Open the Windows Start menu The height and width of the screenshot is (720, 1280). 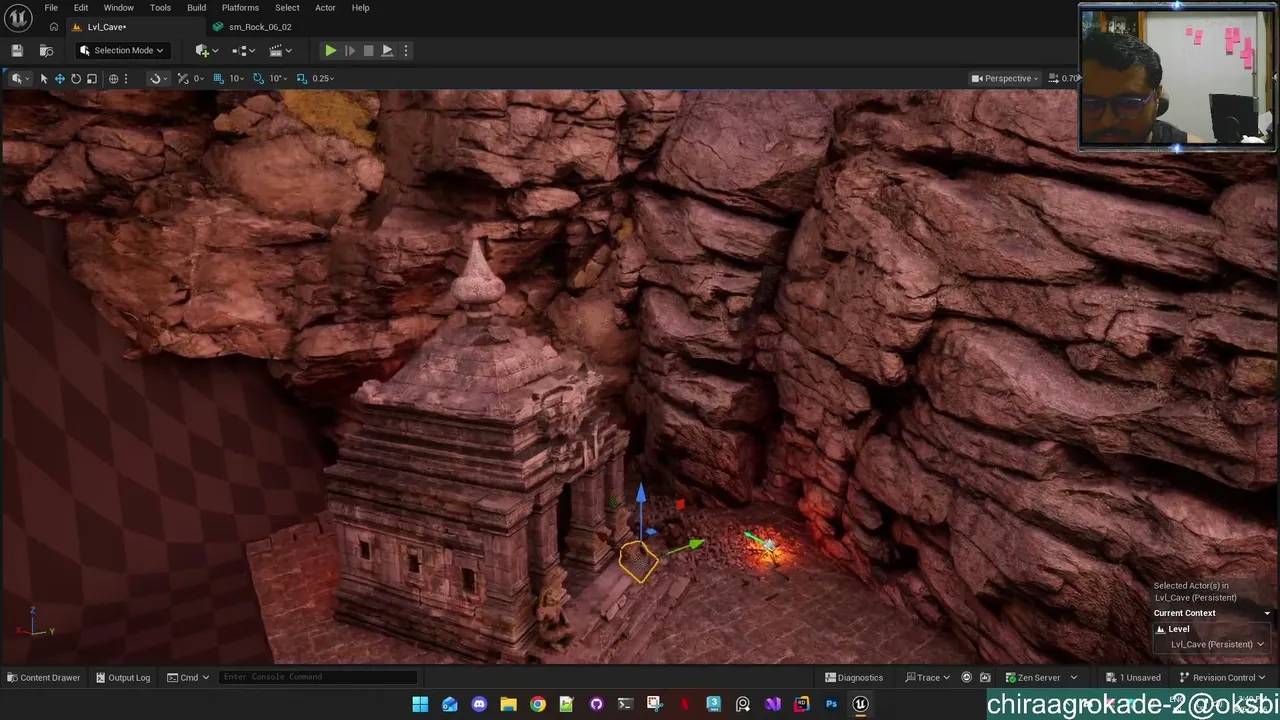click(420, 704)
